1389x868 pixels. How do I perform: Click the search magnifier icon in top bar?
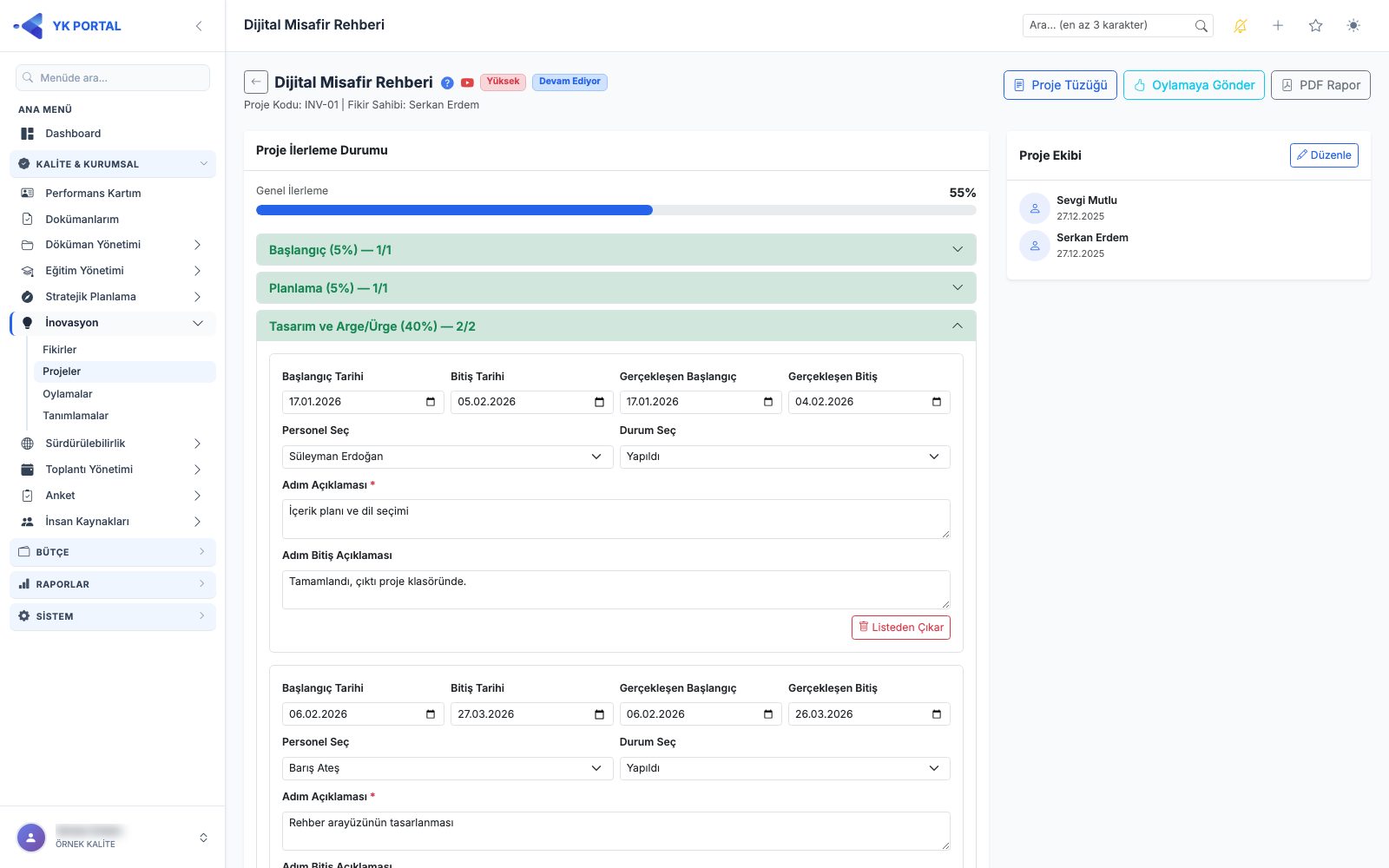[1201, 26]
